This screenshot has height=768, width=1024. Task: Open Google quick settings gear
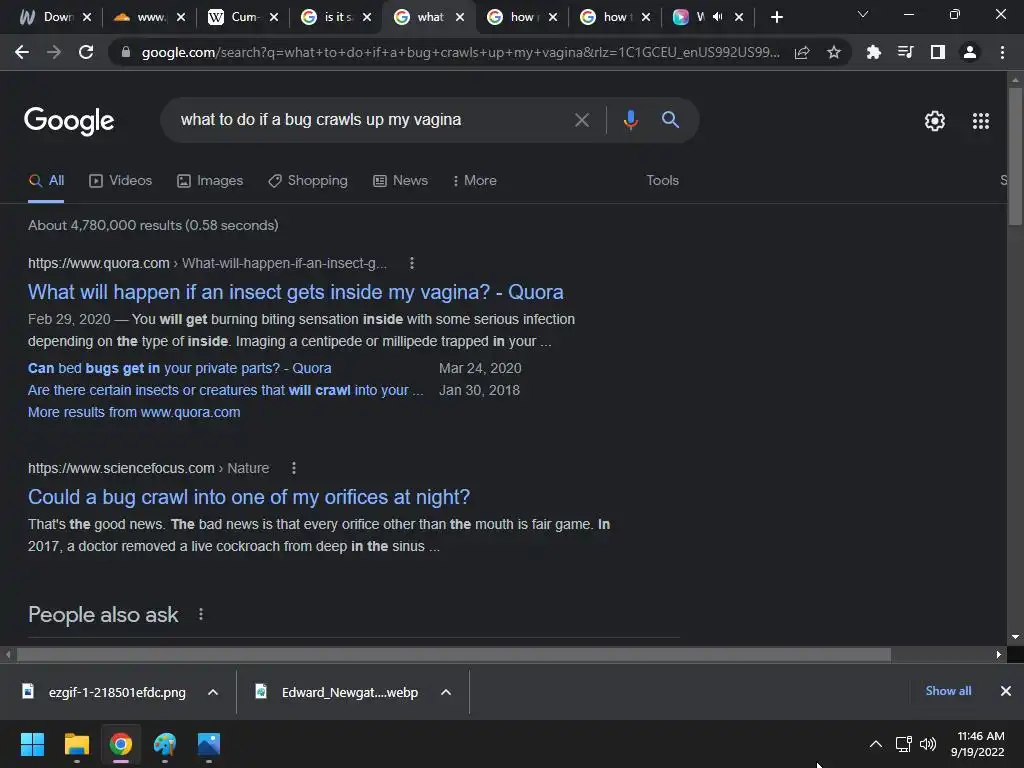point(935,121)
